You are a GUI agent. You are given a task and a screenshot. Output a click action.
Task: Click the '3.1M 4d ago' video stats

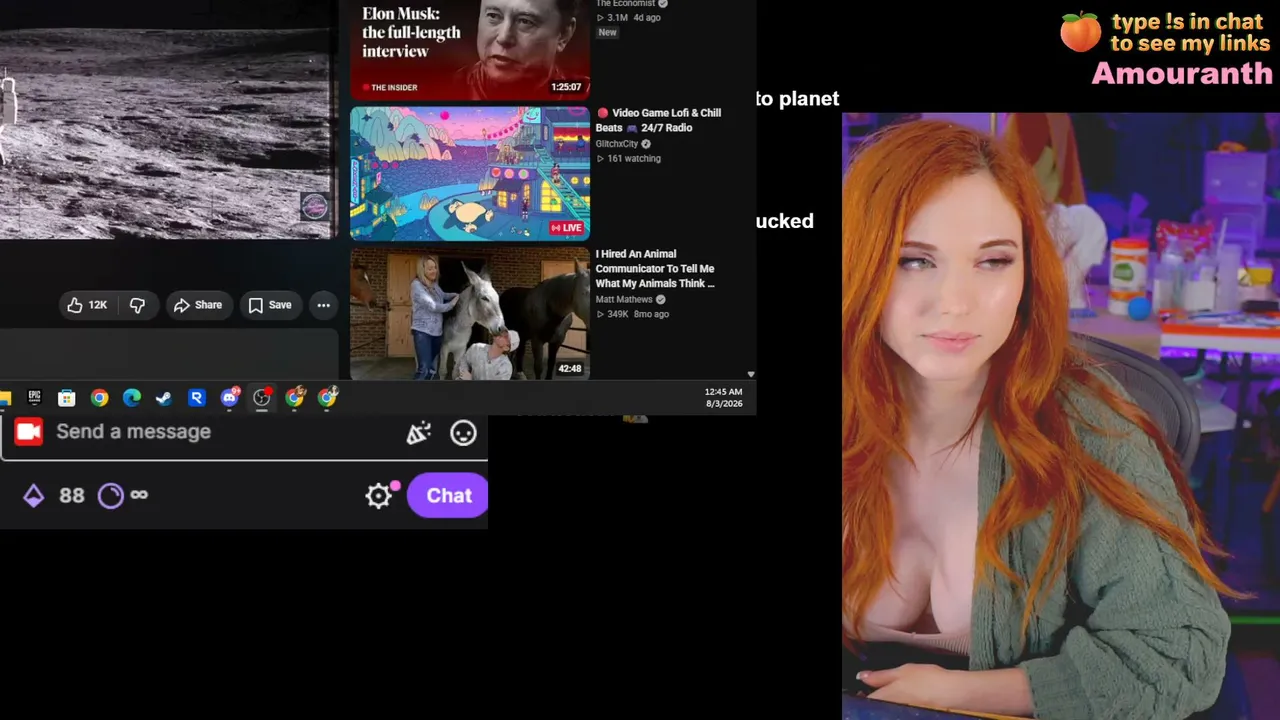(630, 18)
